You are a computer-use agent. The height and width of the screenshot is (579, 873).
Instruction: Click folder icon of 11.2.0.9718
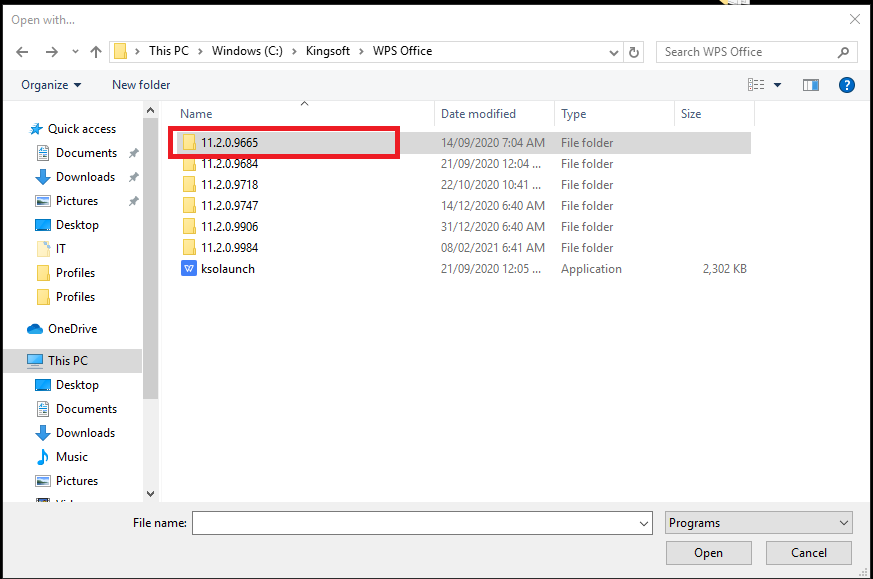[189, 184]
